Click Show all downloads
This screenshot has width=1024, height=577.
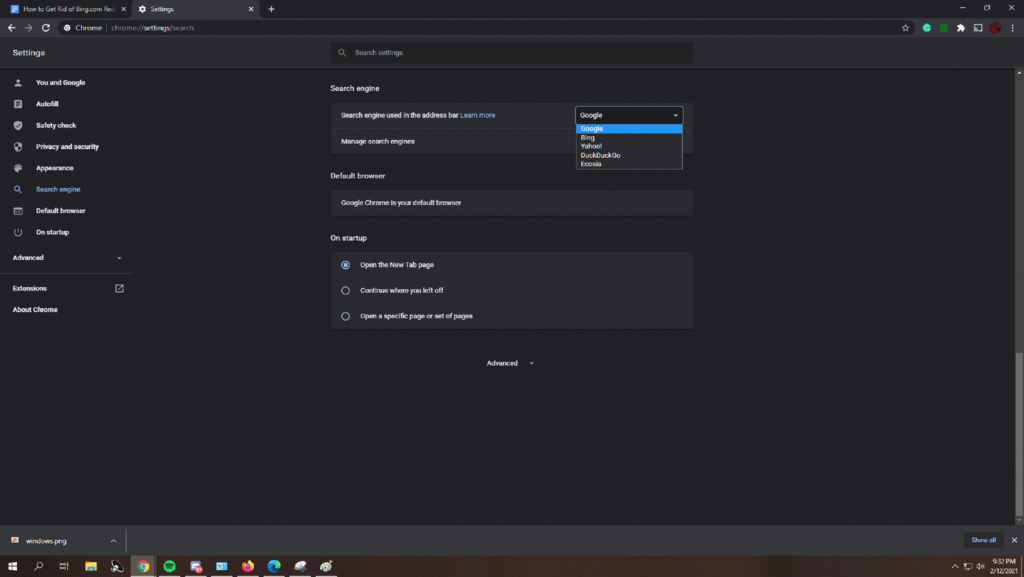[984, 540]
